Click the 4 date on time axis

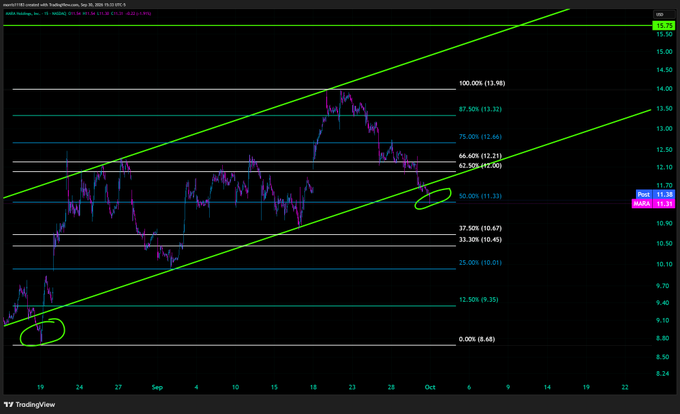196,388
